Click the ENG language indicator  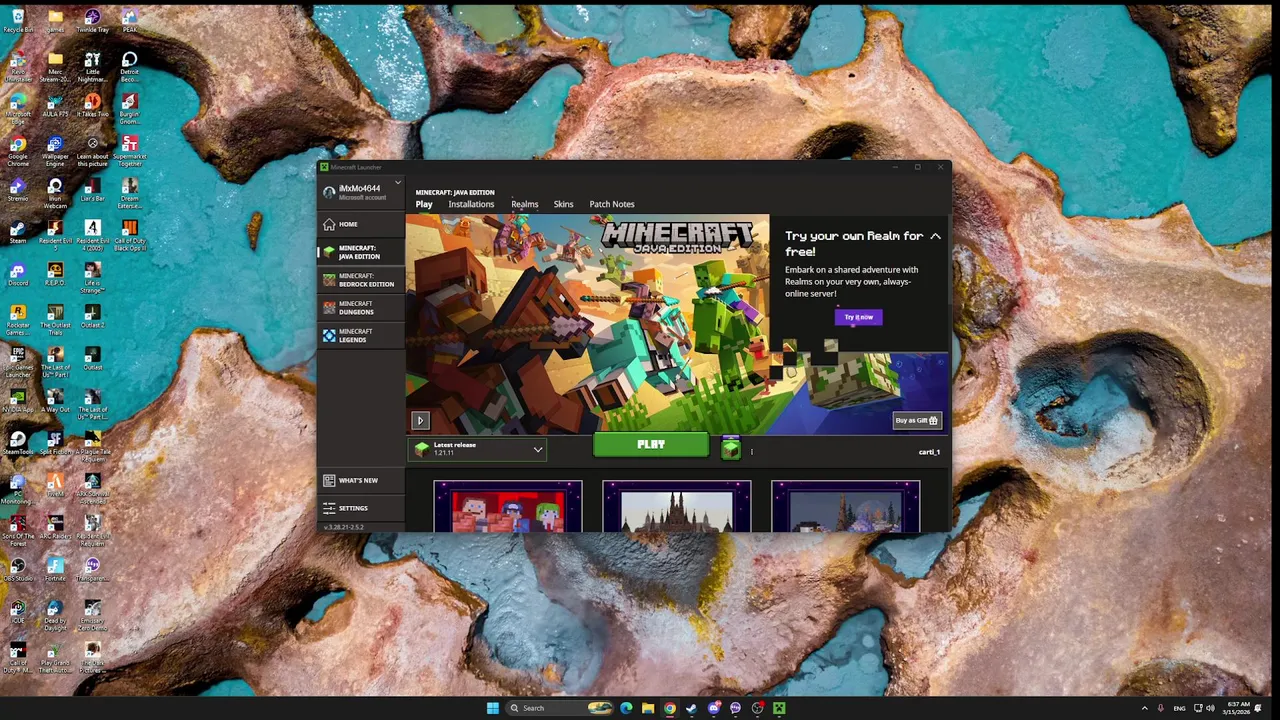[x=1181, y=708]
